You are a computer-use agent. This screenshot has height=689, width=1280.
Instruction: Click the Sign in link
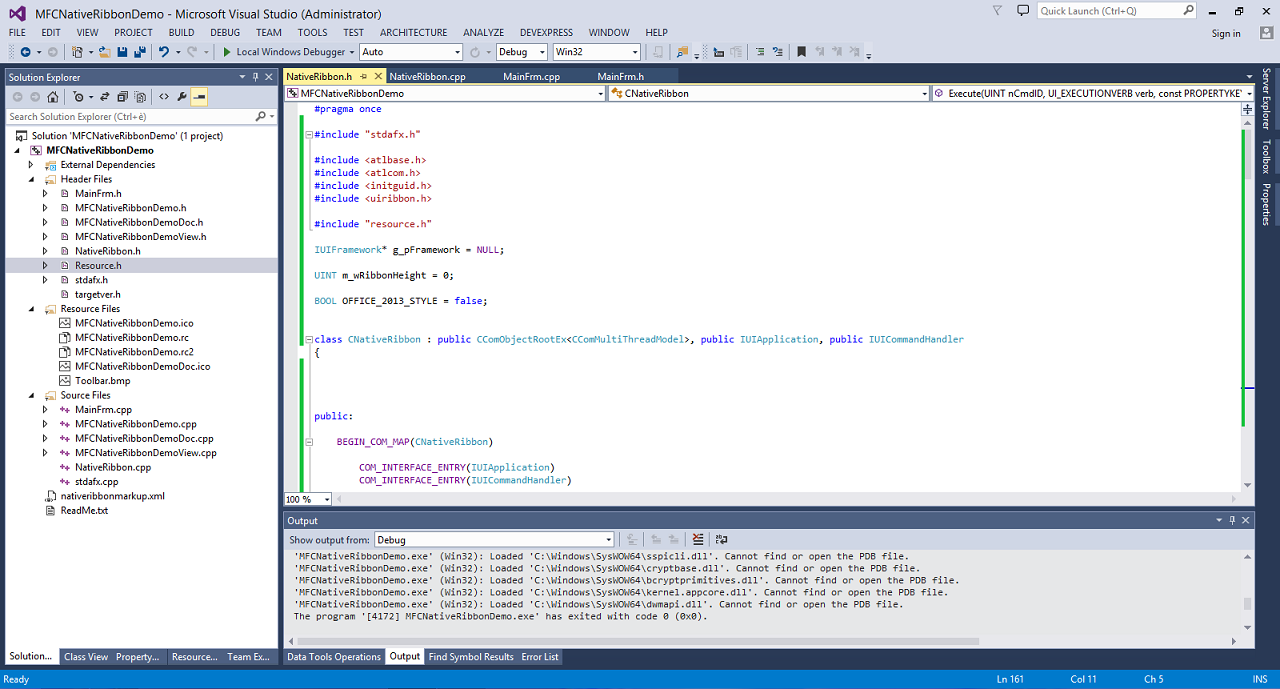(1226, 33)
